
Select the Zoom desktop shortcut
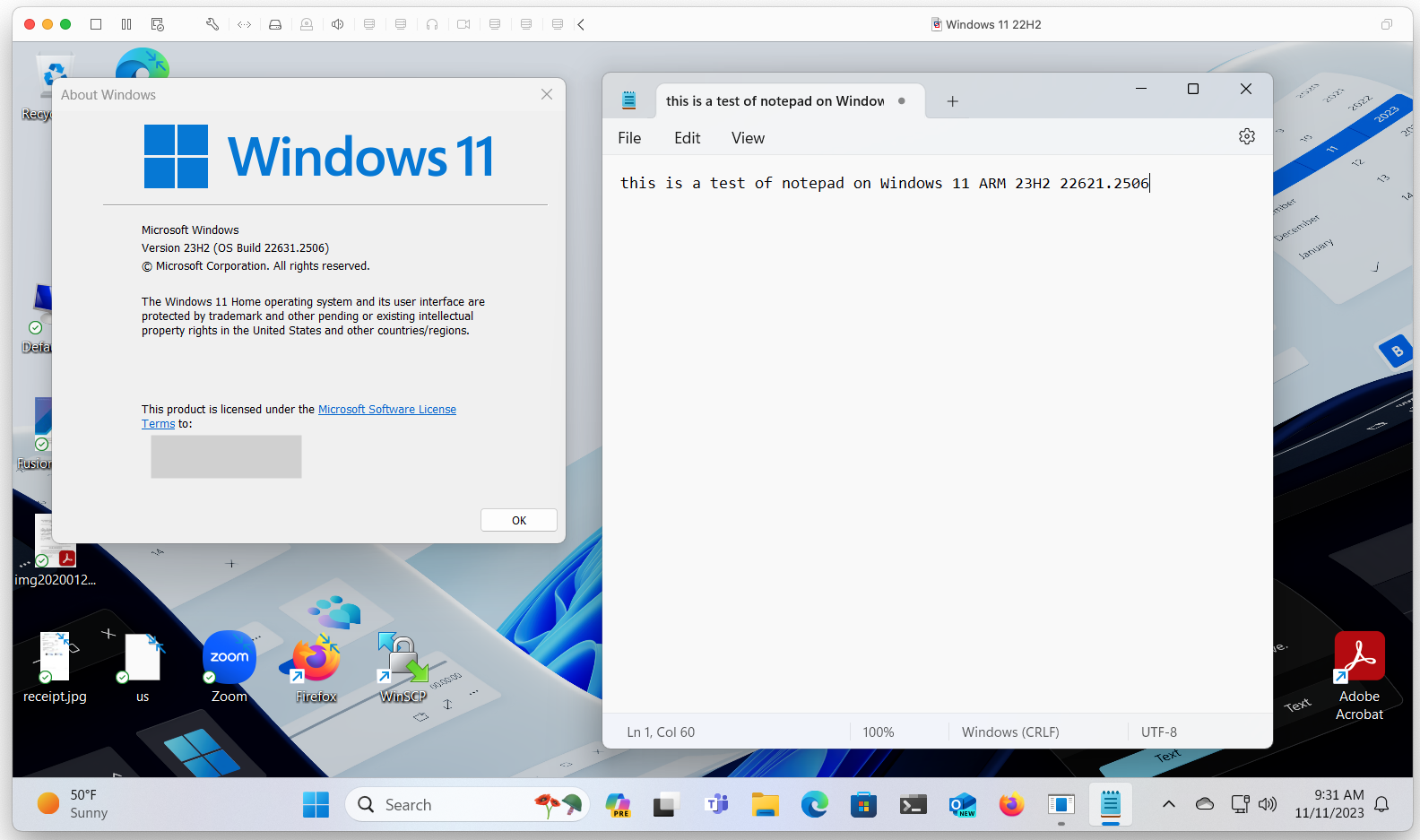point(229,667)
